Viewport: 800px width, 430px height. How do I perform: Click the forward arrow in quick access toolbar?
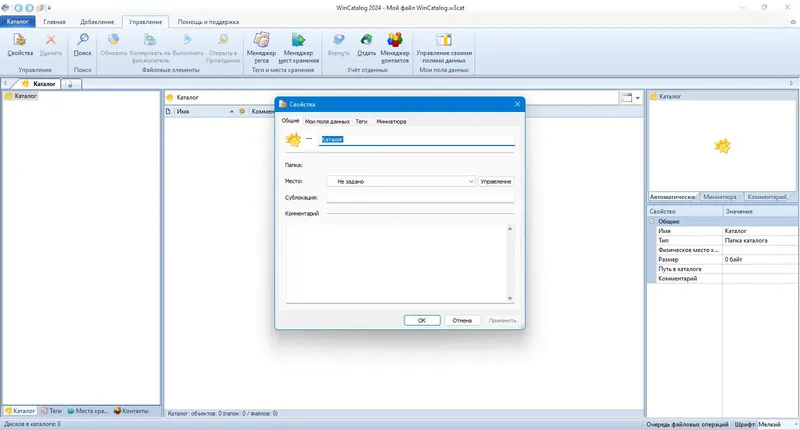[x=29, y=8]
